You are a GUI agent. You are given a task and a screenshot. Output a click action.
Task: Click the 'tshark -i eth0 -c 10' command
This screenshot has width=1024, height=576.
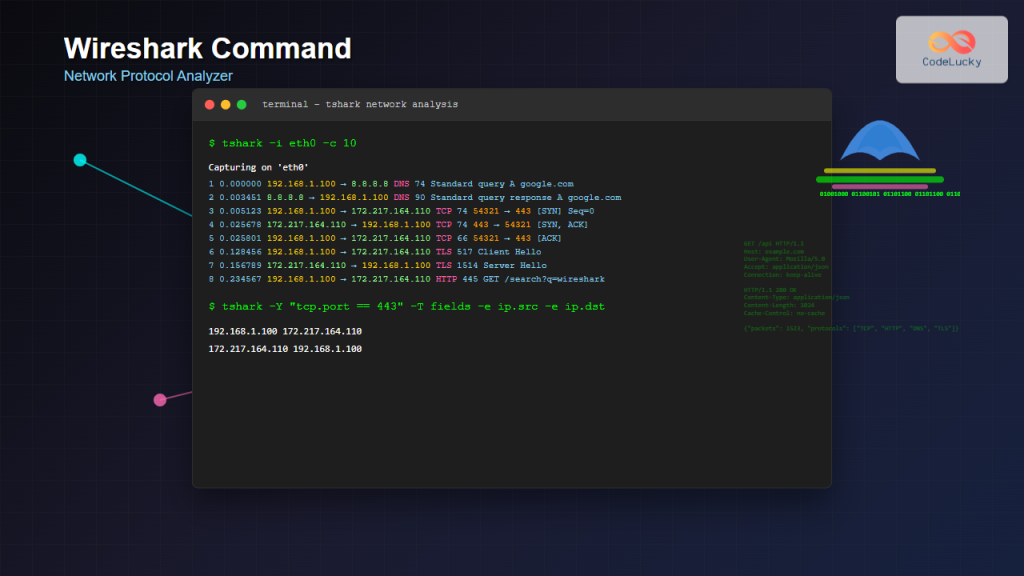point(282,144)
